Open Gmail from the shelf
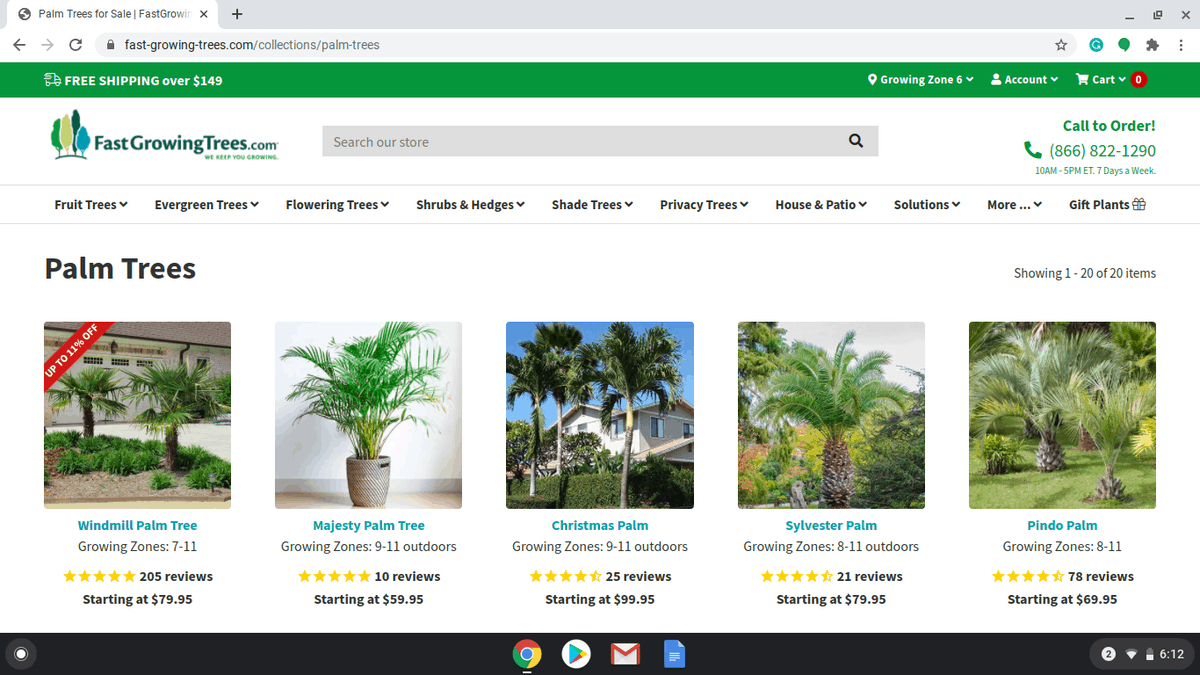This screenshot has height=675, width=1200. 625,654
